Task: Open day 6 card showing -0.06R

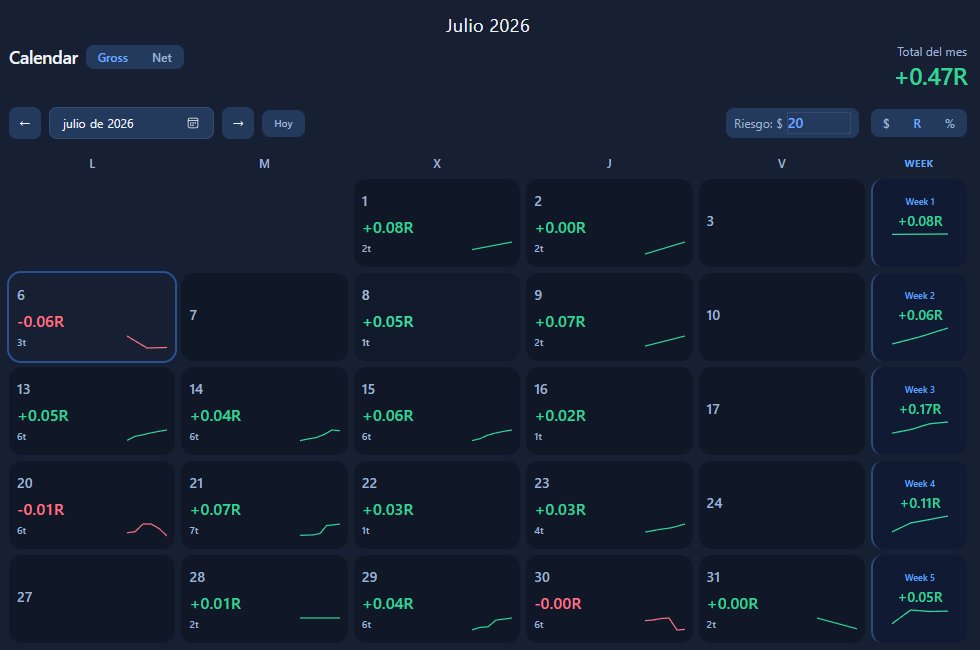Action: click(x=92, y=317)
